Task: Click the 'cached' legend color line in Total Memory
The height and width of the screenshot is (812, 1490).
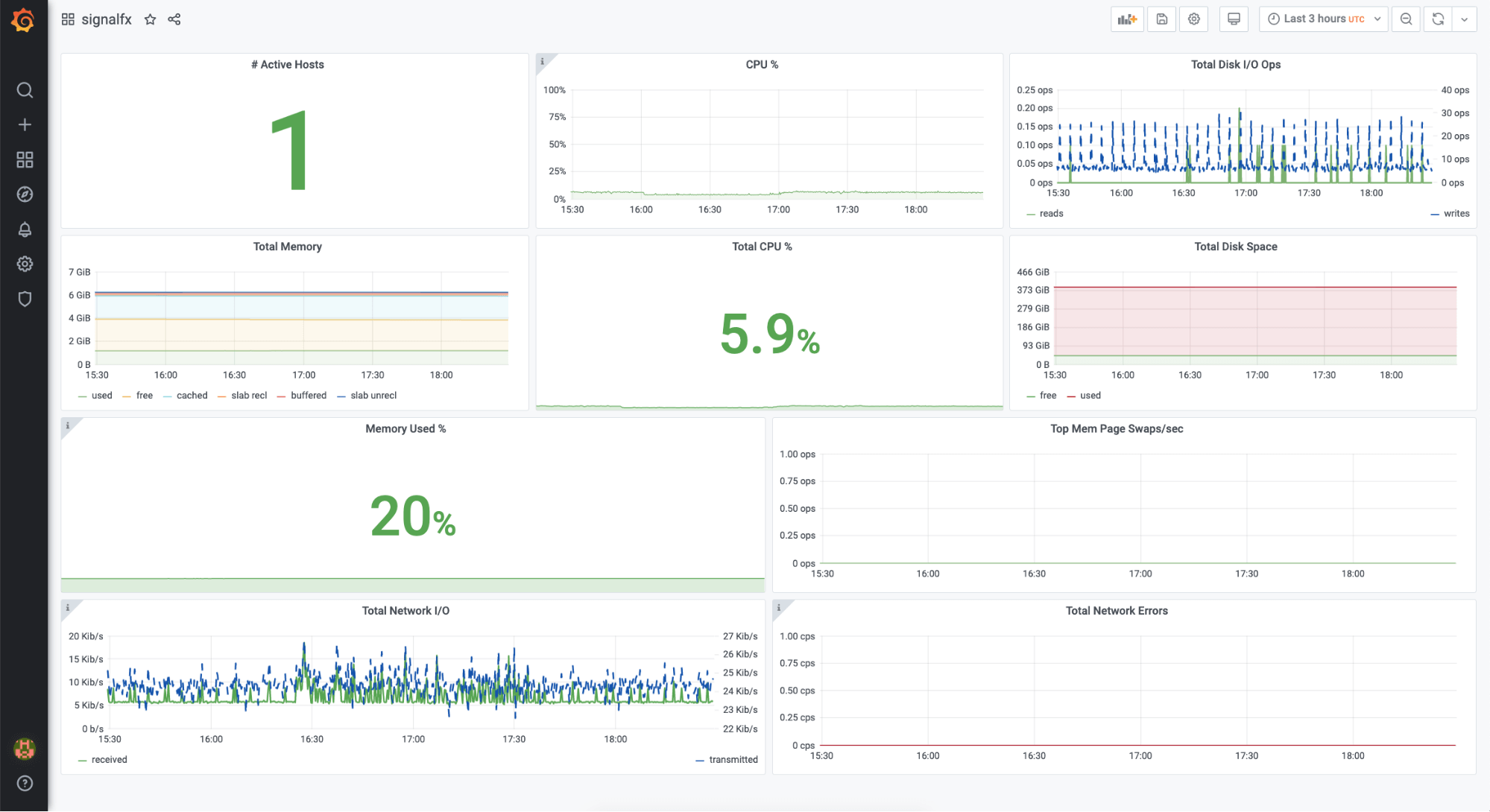Action: pyautogui.click(x=168, y=396)
